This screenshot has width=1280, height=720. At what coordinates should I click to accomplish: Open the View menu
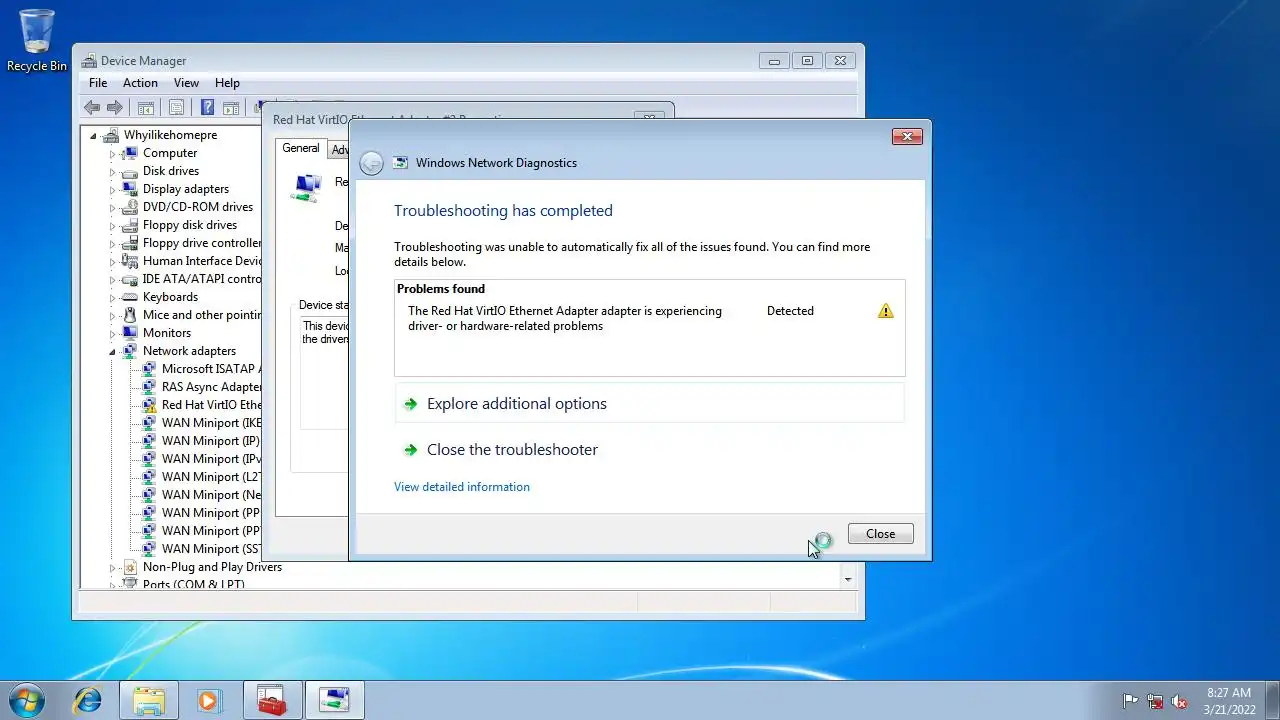point(186,83)
